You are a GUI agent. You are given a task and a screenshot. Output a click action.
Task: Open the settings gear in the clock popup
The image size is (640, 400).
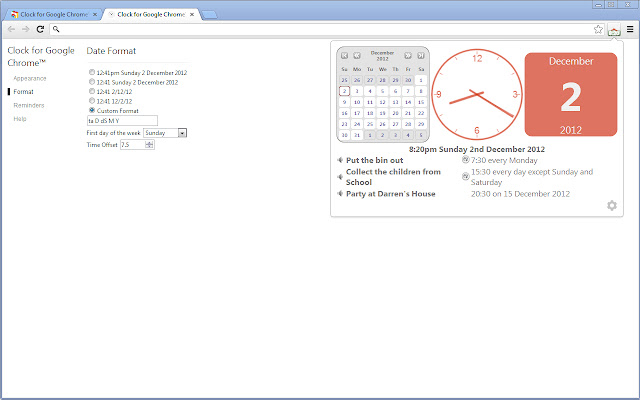tap(611, 205)
